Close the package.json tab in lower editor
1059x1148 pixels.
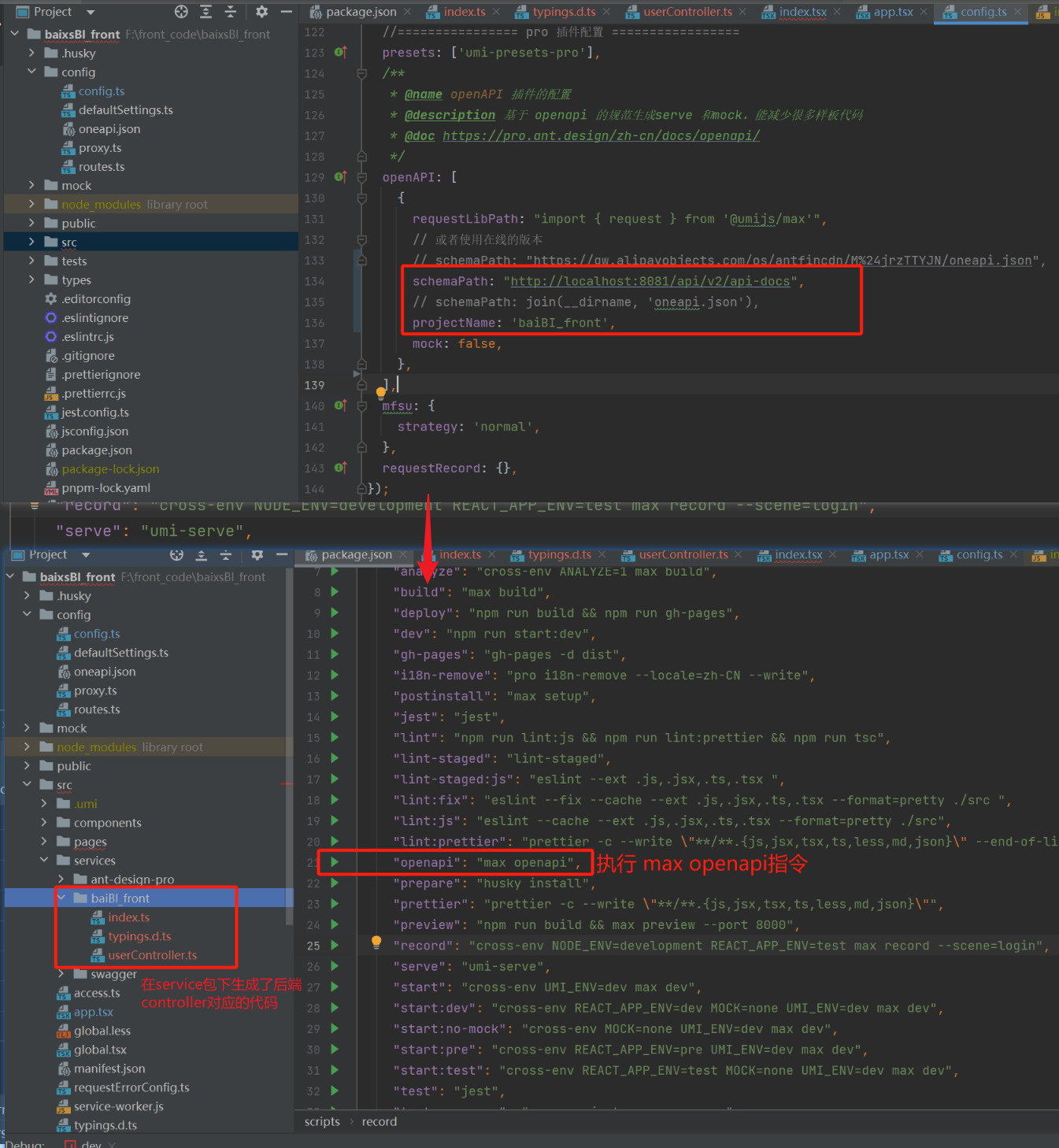(x=403, y=555)
